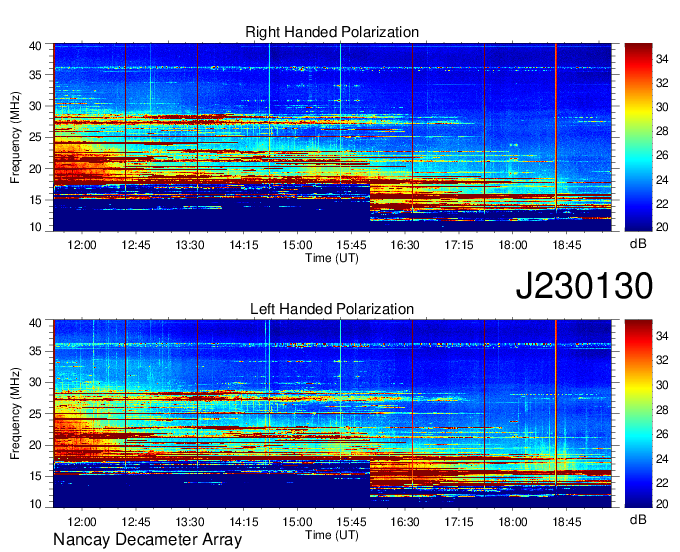Click the '16:30' tick under the bottom plot
The width and height of the screenshot is (680, 552).
click(x=405, y=522)
